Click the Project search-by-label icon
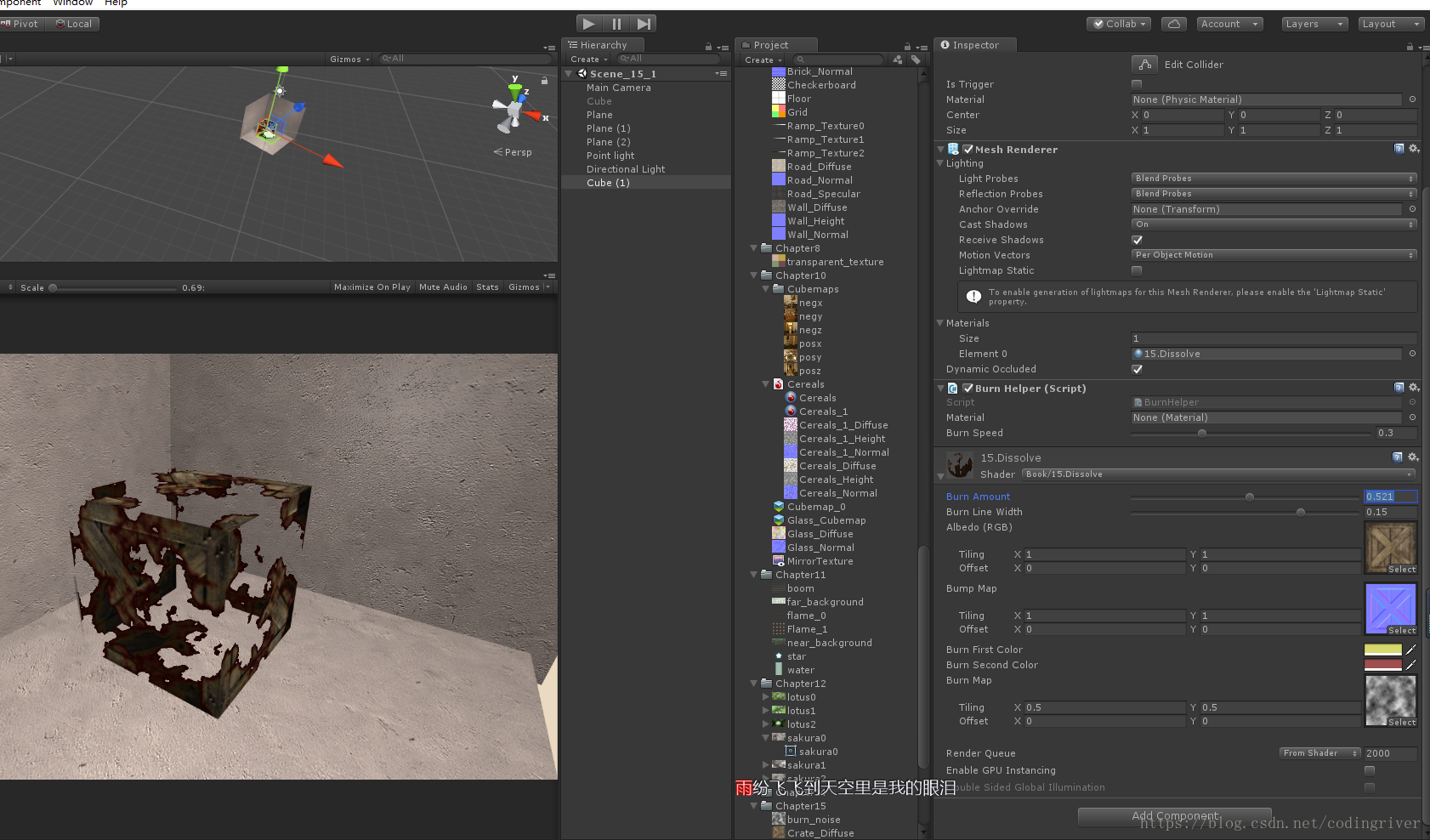The width and height of the screenshot is (1430, 840). [916, 60]
